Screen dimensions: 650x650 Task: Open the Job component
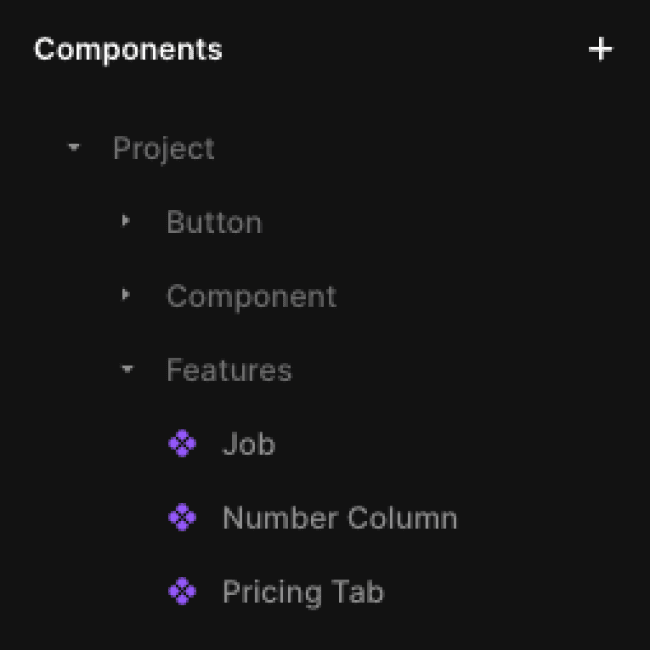click(248, 444)
